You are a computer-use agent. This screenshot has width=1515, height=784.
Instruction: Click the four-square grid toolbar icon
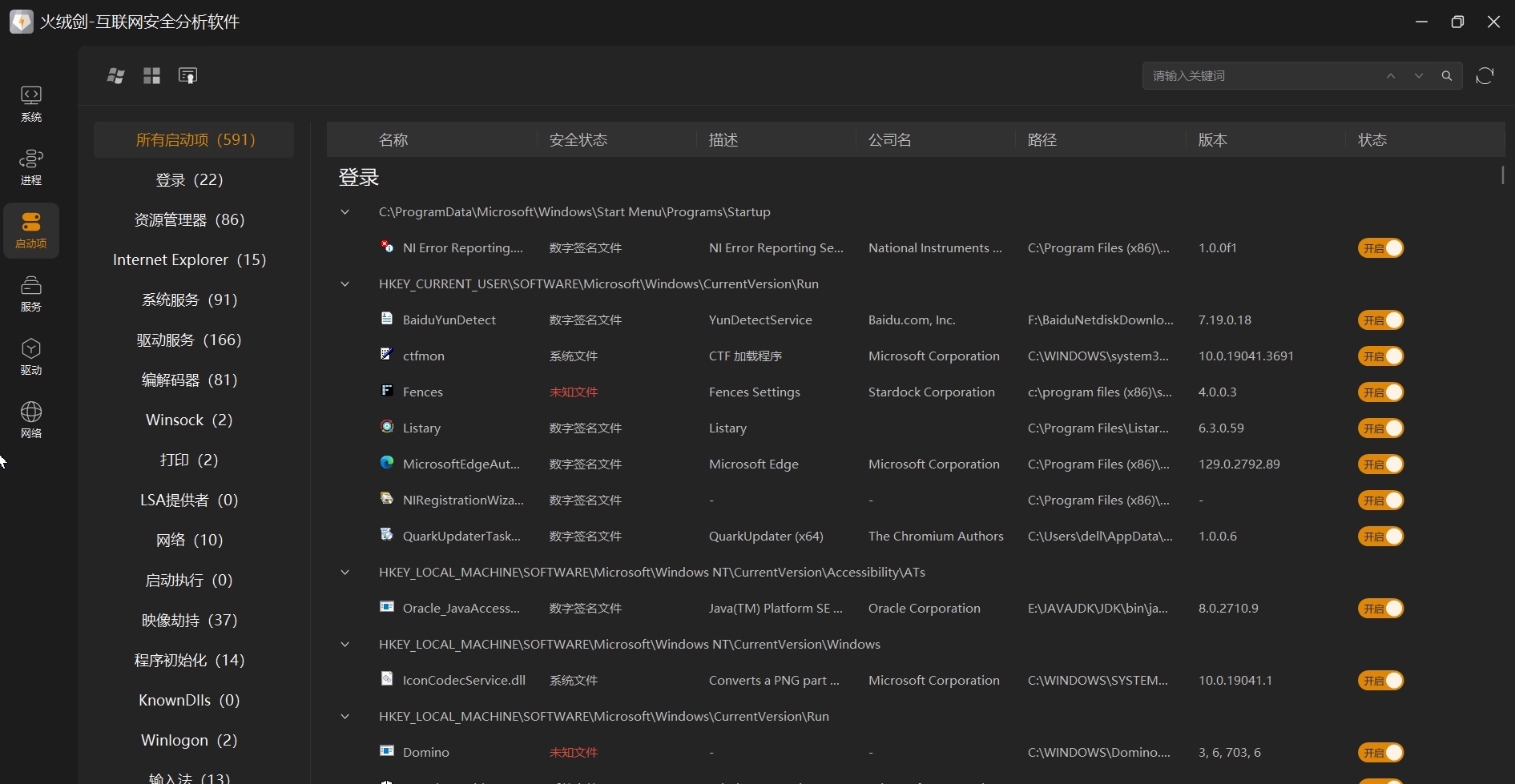tap(151, 75)
